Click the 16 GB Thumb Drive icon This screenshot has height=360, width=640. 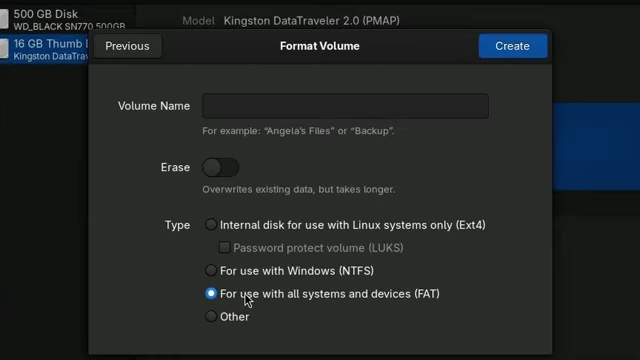pyautogui.click(x=4, y=49)
